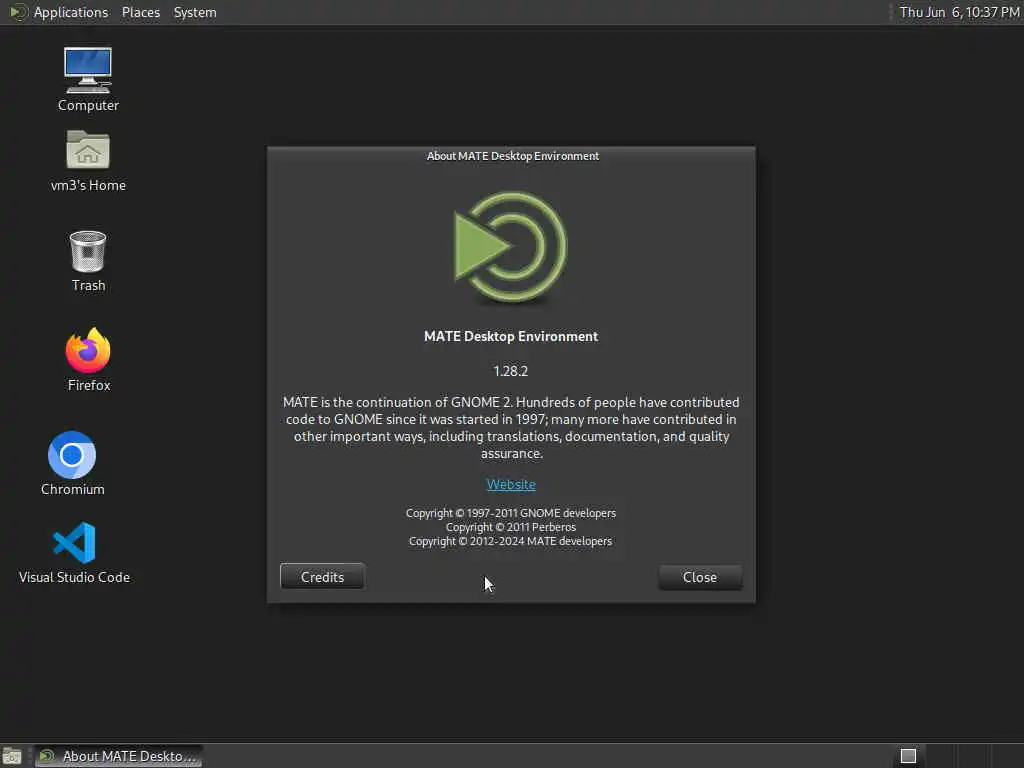The width and height of the screenshot is (1024, 768).
Task: Click the MATE logo in the About dialog
Action: (x=511, y=247)
